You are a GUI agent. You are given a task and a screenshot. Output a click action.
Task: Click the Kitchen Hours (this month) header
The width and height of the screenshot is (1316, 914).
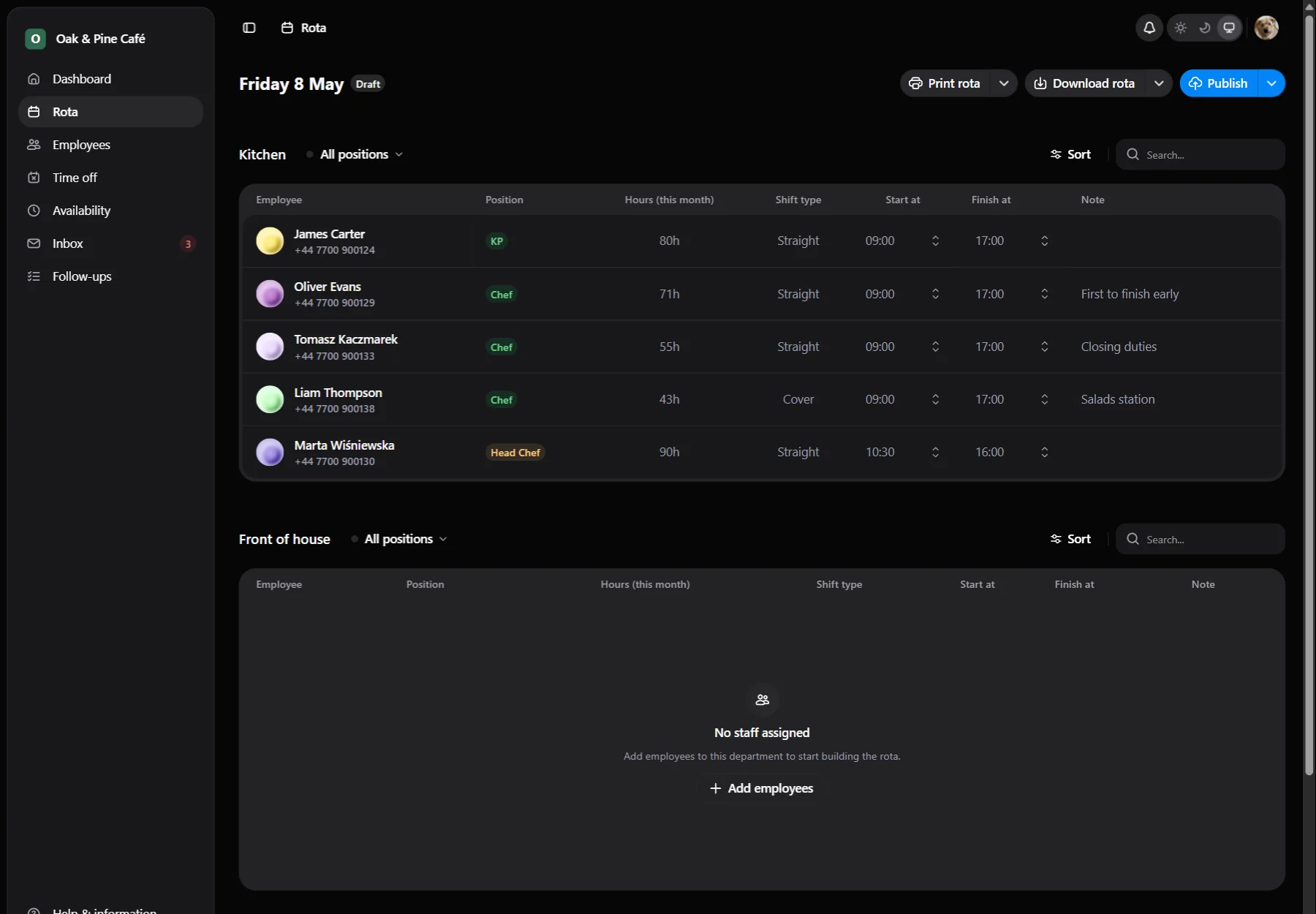[x=669, y=200]
